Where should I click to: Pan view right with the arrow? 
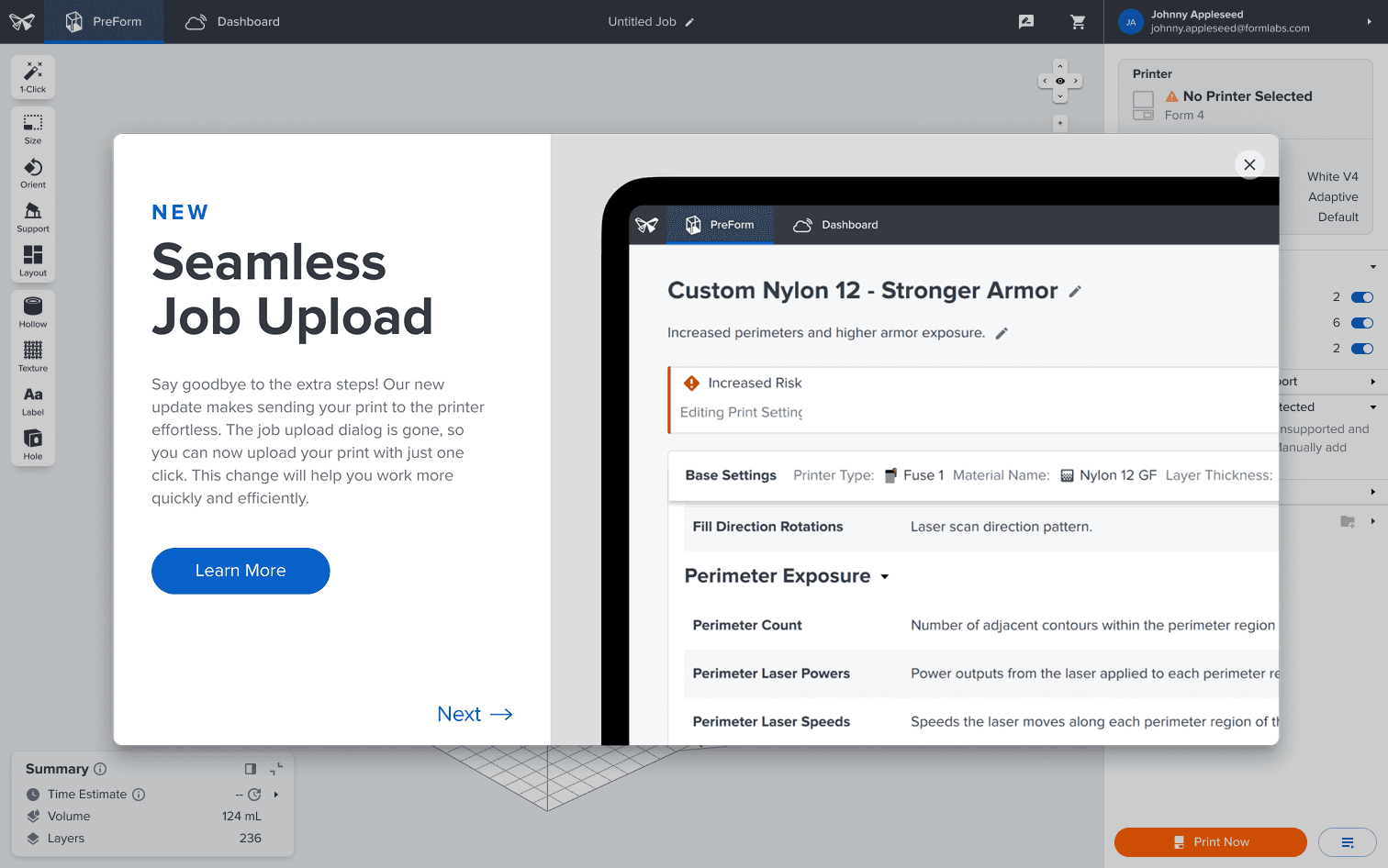[x=1076, y=81]
